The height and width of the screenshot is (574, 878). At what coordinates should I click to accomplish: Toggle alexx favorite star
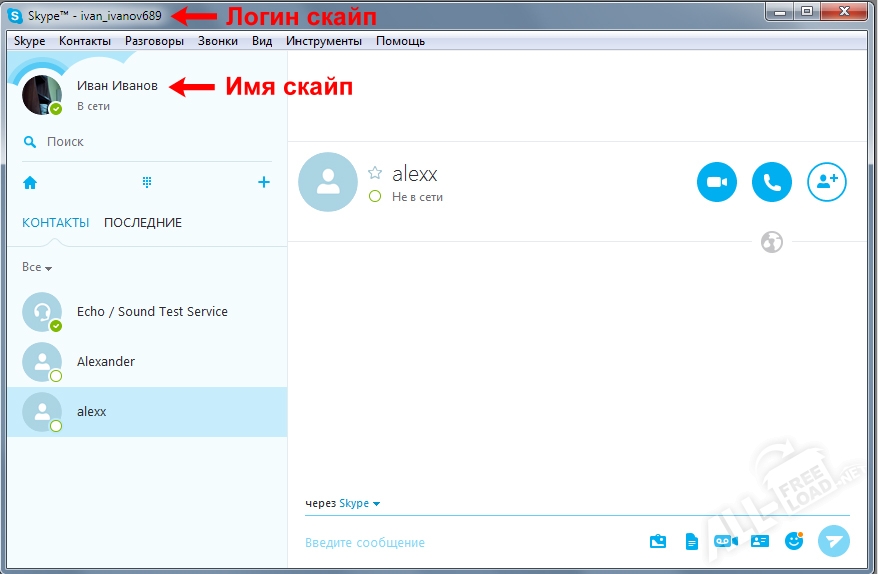pyautogui.click(x=375, y=173)
